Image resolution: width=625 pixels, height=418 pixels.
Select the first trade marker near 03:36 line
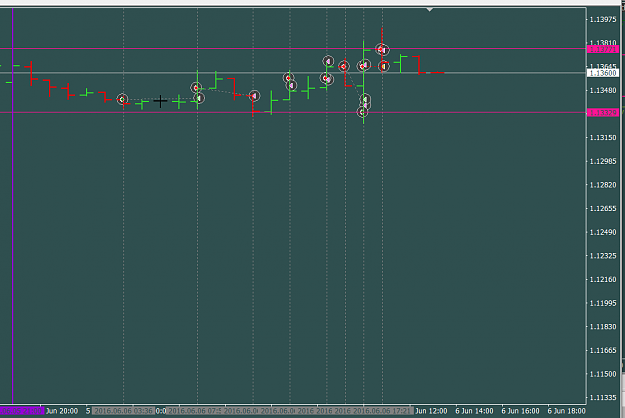tap(122, 99)
